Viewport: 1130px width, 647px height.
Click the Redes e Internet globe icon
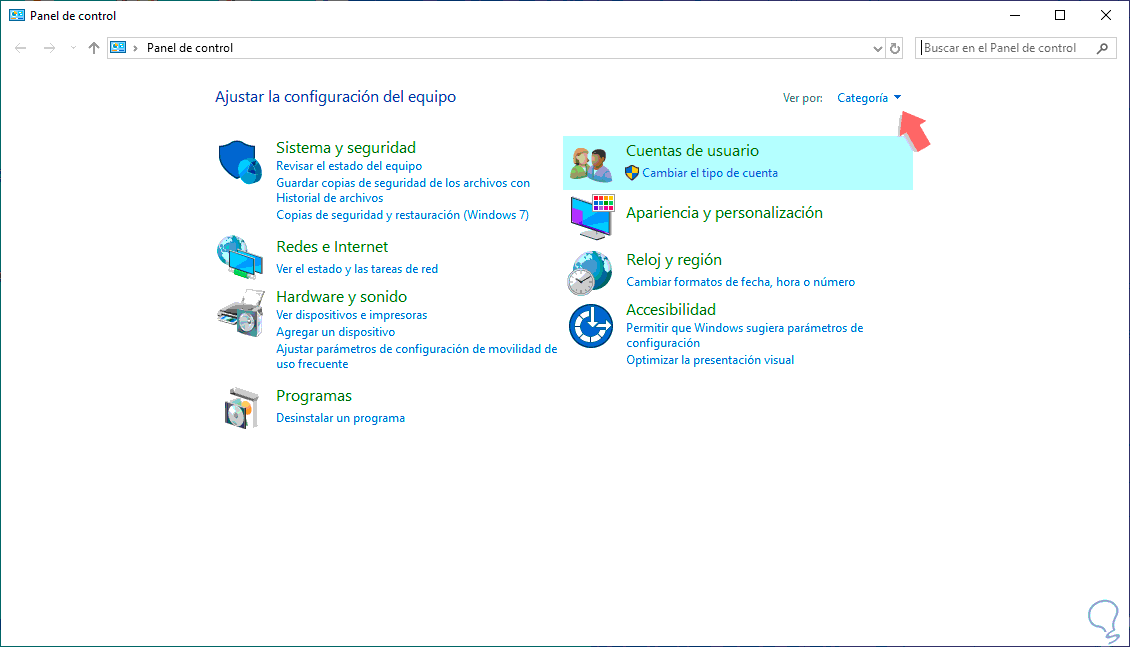click(x=240, y=256)
